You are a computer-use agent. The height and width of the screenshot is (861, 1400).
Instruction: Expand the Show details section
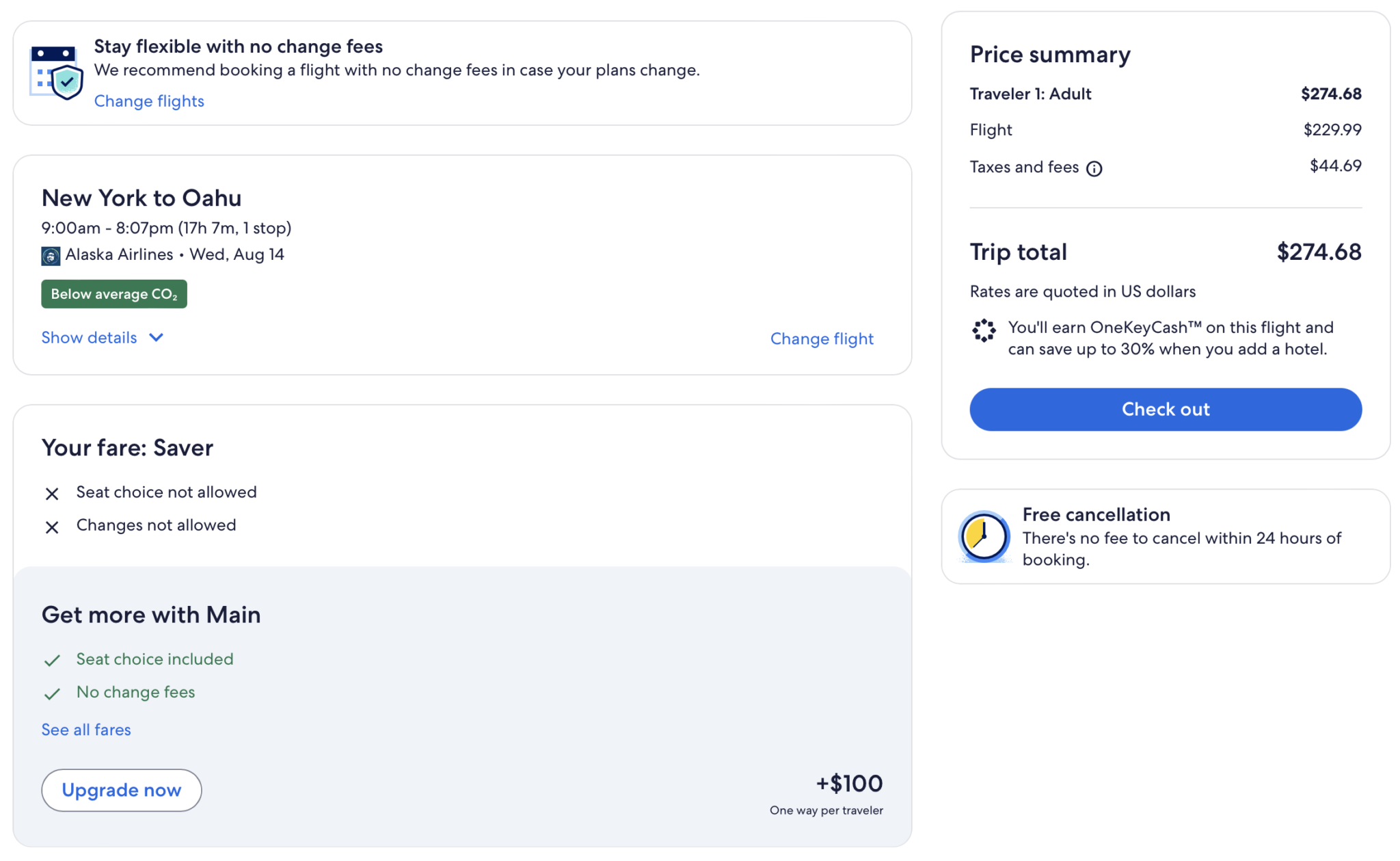pos(89,337)
